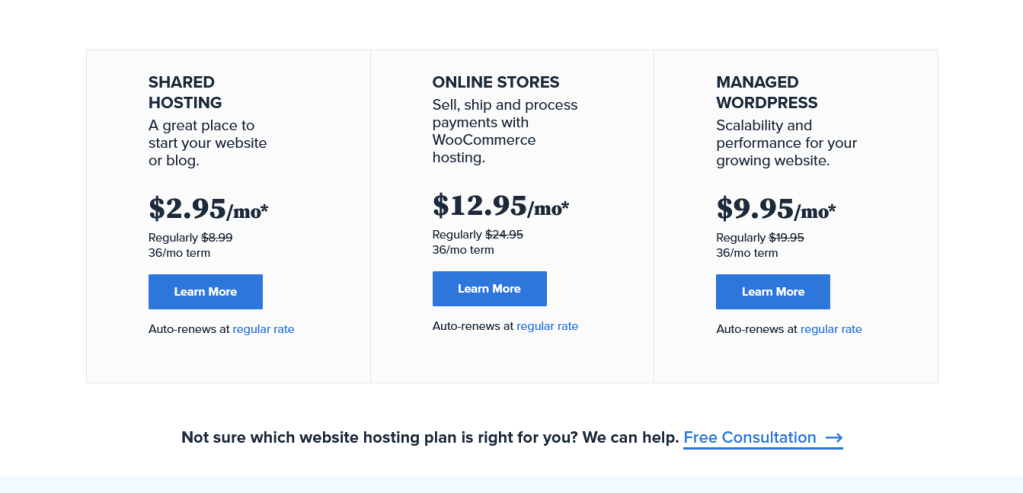Click the arrow icon beside Free Consultation
This screenshot has width=1023, height=493.
click(834, 438)
